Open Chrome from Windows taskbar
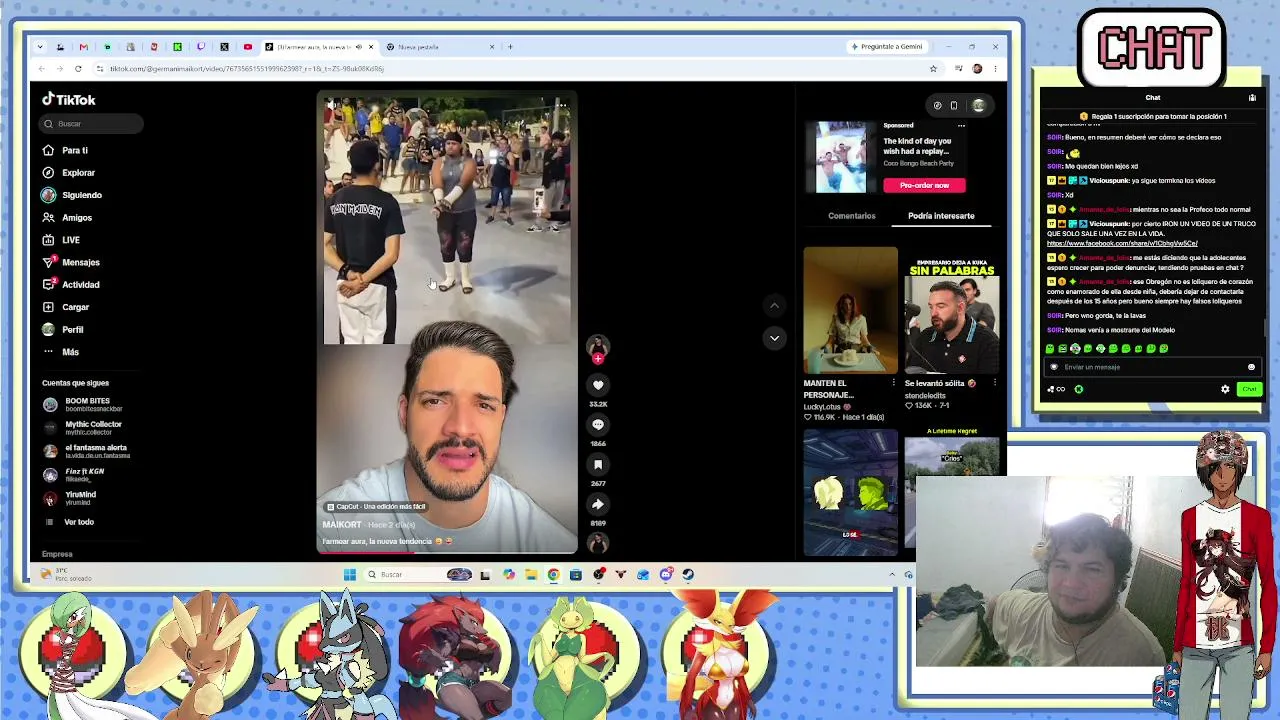The width and height of the screenshot is (1280, 720). coord(553,574)
